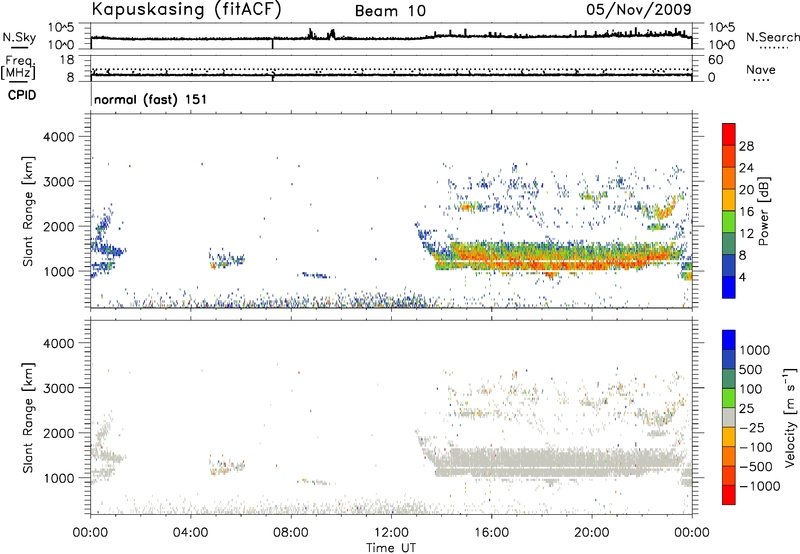Viewport: 800px width, 554px height.
Task: Click the gray band of the velocity colorbar
Action: tap(729, 418)
